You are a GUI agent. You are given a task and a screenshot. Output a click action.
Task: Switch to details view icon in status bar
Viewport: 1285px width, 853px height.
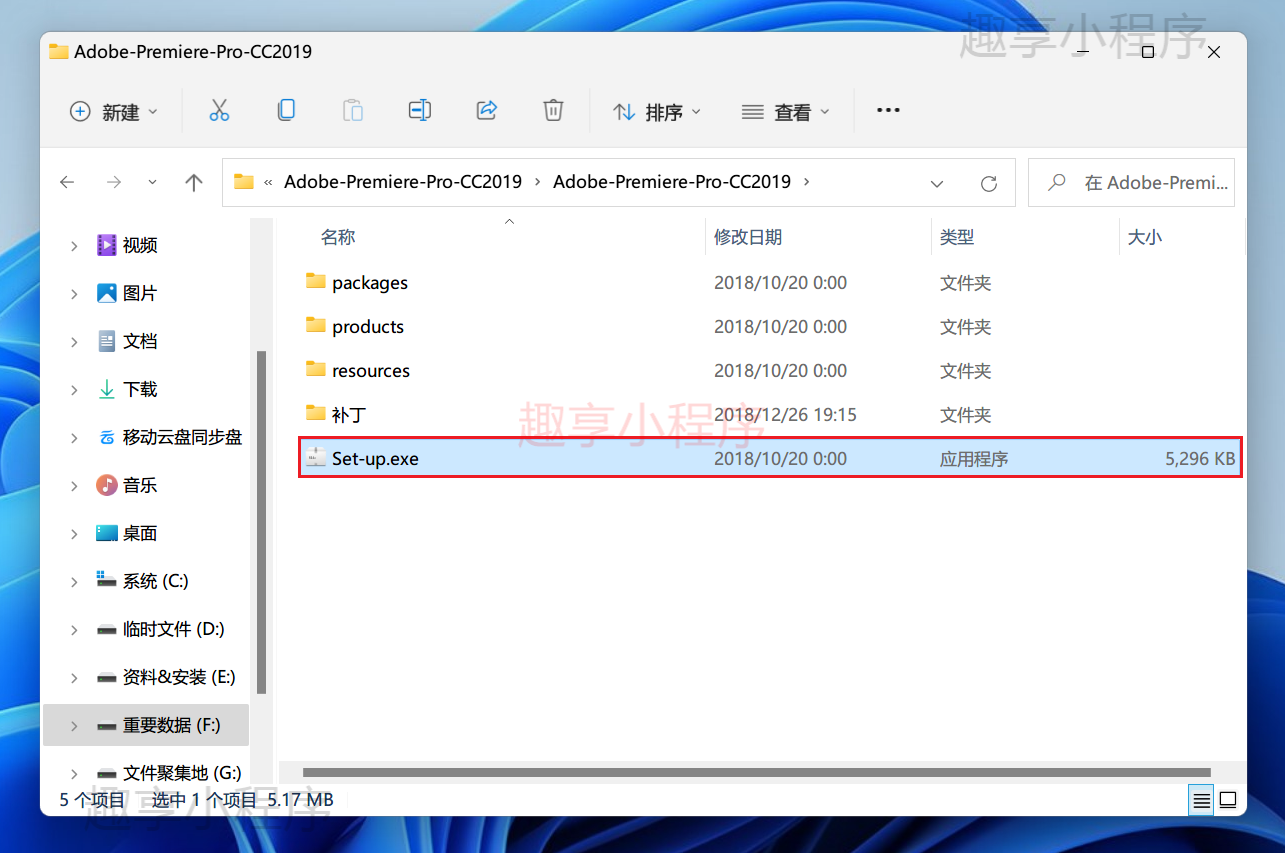[1201, 800]
